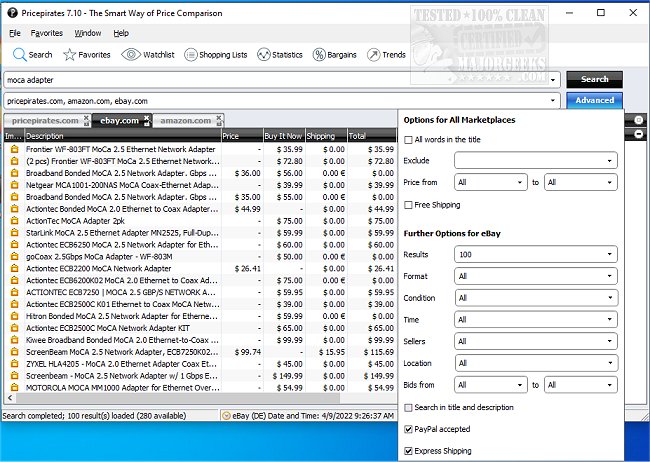Viewport: 650px width, 462px height.
Task: Sort by the Buy It Now column header
Action: (284, 136)
